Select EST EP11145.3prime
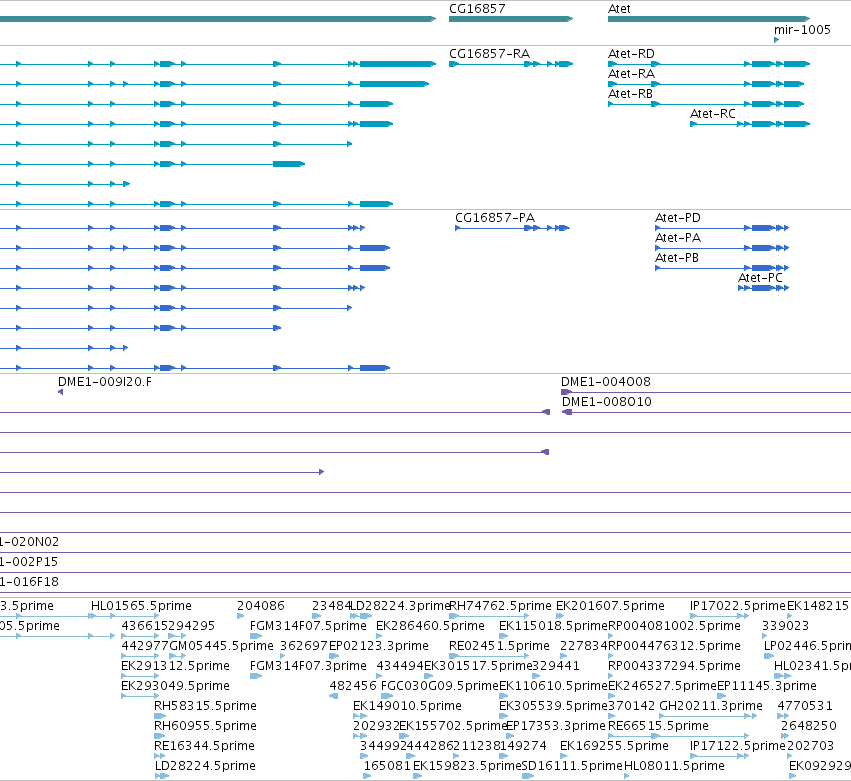The height and width of the screenshot is (781, 851). pyautogui.click(x=767, y=686)
